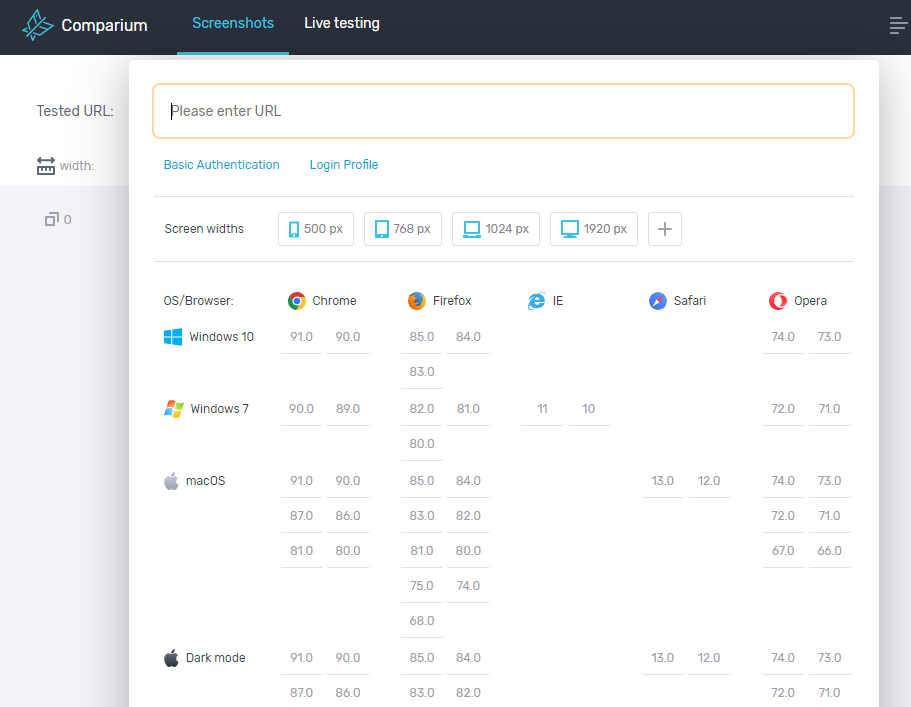Select Chrome 91.0 in Dark mode
The height and width of the screenshot is (707, 911).
(x=302, y=658)
